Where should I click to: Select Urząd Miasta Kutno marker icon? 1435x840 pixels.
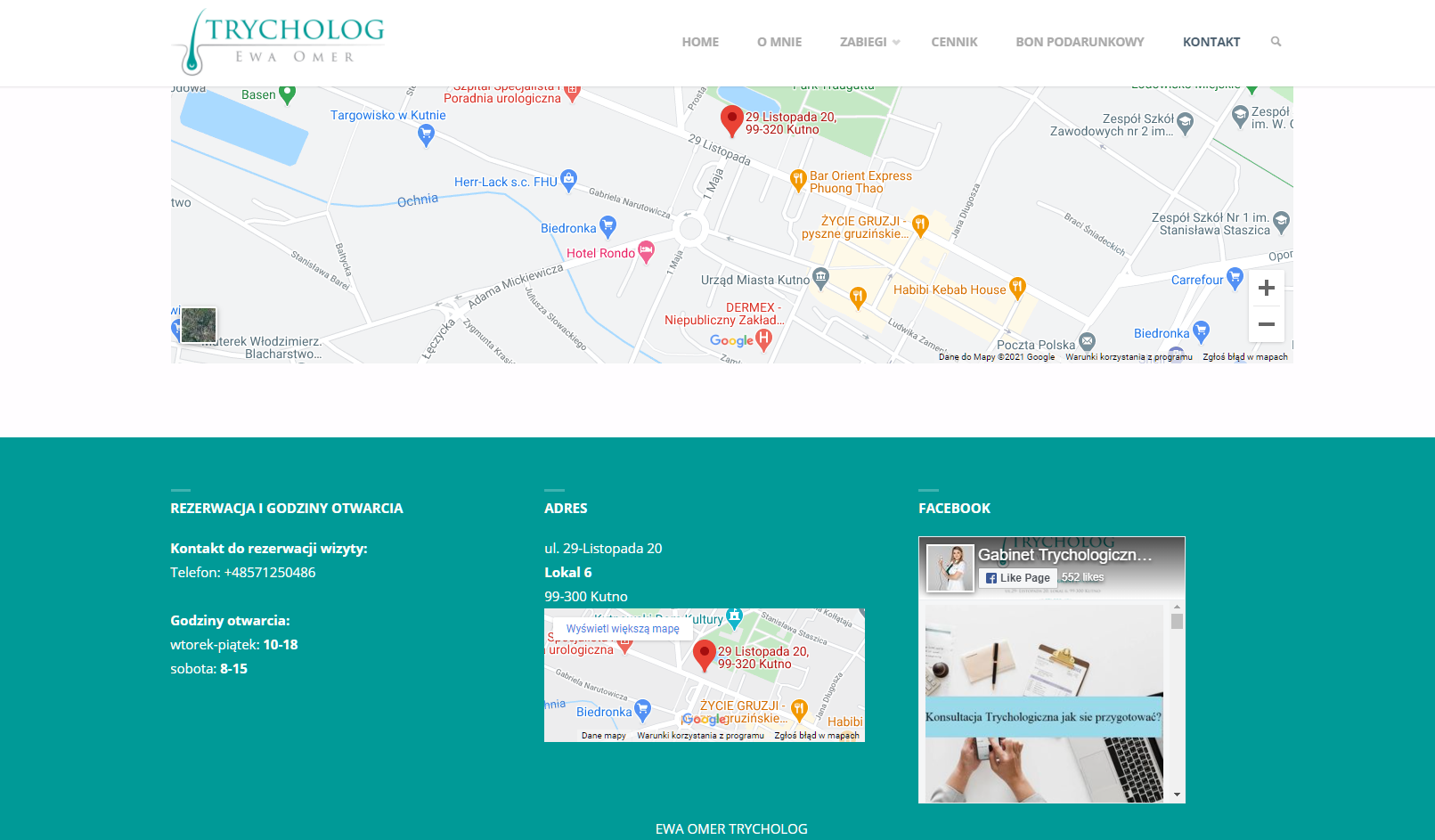(x=820, y=278)
